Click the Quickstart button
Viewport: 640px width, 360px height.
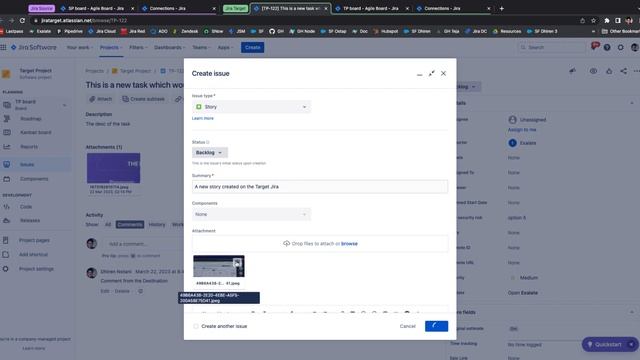(x=606, y=344)
